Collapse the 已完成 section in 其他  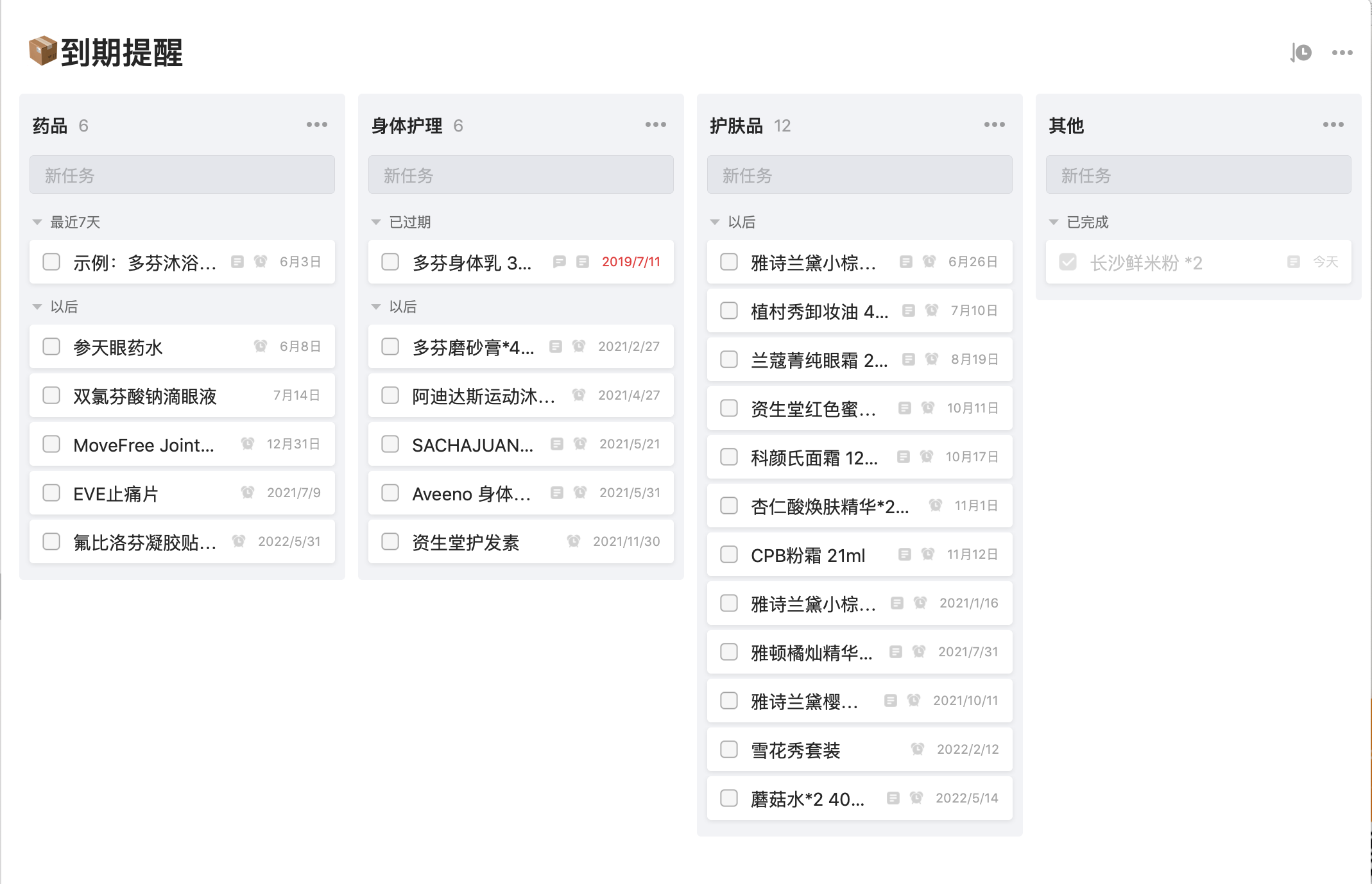tap(1054, 223)
